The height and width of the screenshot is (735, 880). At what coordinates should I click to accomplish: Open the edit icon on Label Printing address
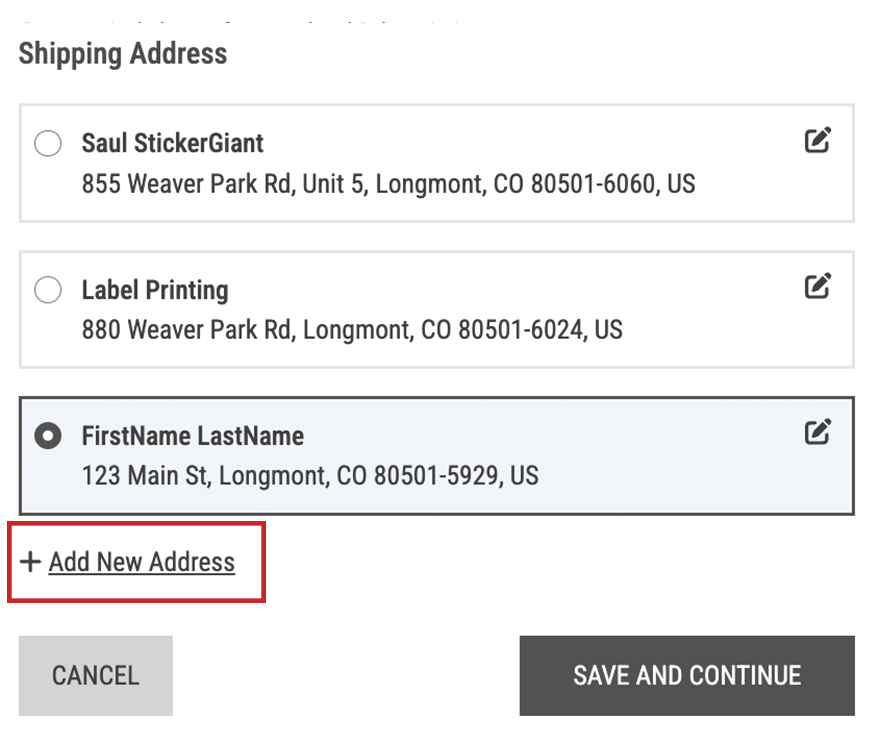(x=818, y=287)
